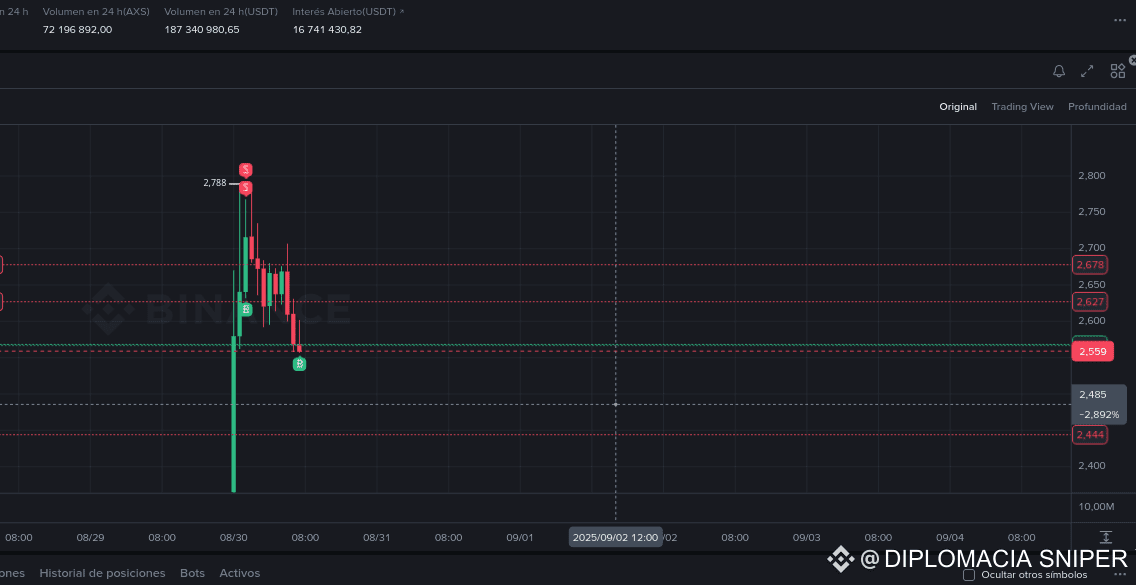Viewport: 1136px width, 585px height.
Task: Click the 09/04 date axis label
Action: (x=950, y=537)
